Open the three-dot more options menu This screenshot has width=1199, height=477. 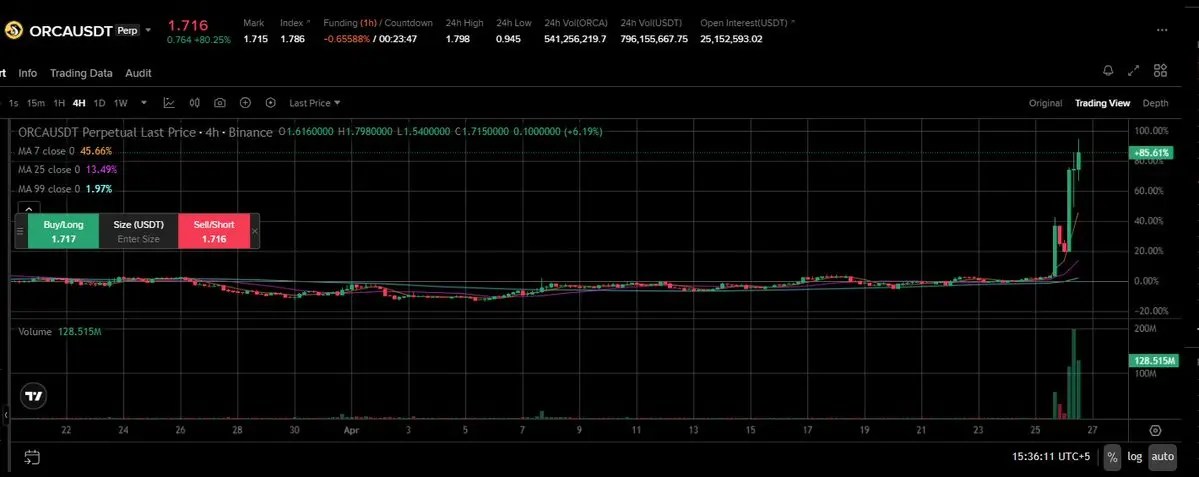tap(1162, 30)
